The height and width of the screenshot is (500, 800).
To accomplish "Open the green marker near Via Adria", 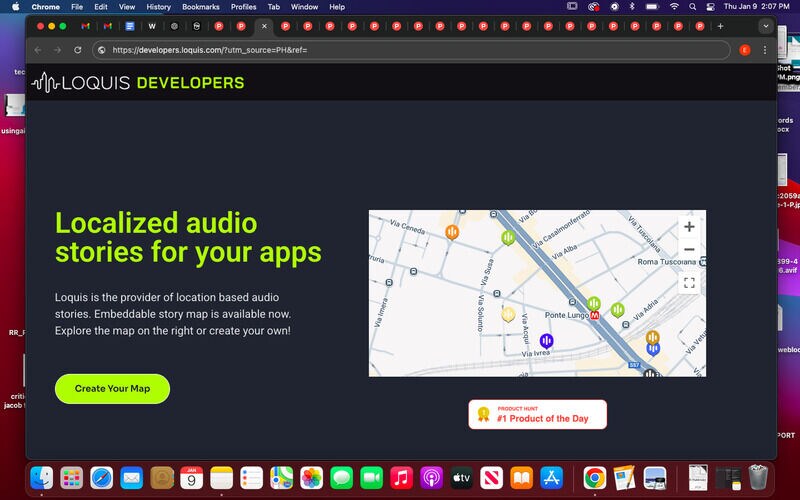I will 617,309.
